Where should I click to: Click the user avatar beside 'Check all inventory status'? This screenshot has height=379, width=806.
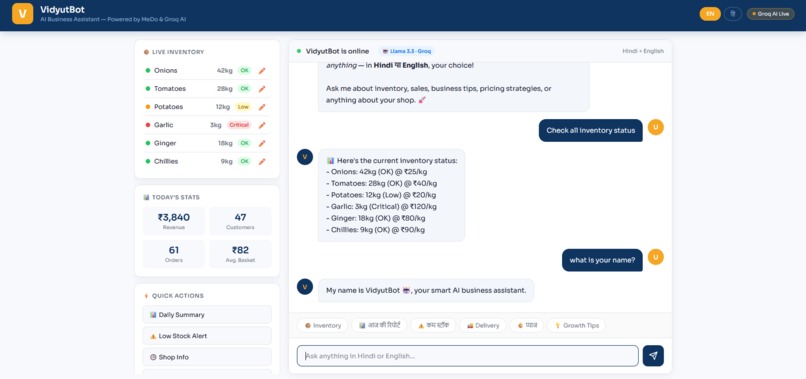pos(655,127)
